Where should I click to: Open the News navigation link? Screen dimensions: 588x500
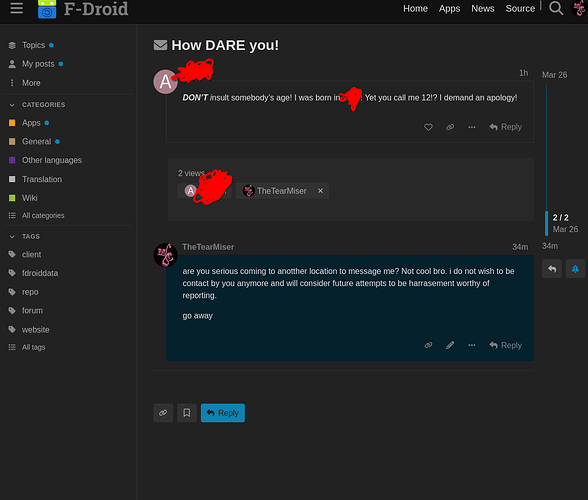tap(483, 8)
